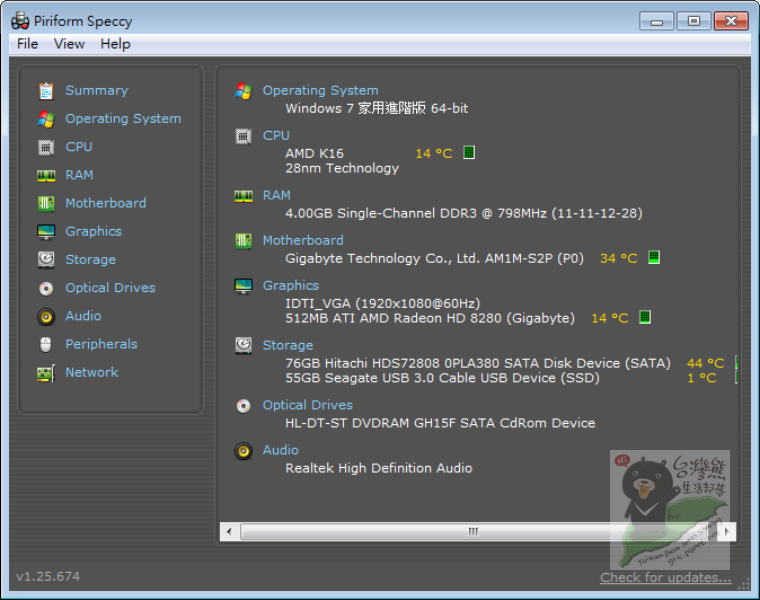760x600 pixels.
Task: Click the Seagate drive temperature 1 °C
Action: 702,378
